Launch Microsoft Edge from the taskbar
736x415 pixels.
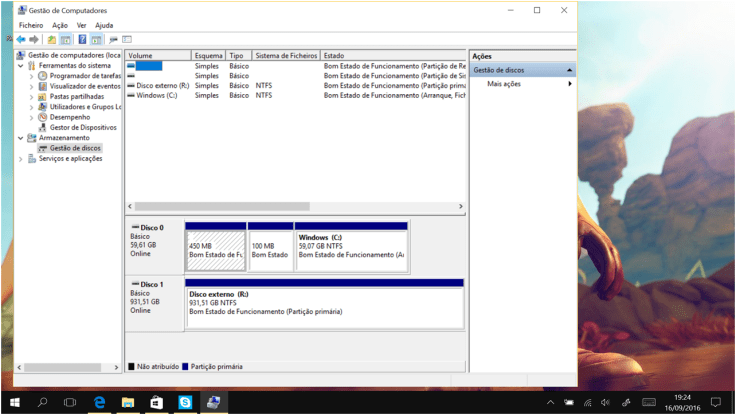coord(100,402)
